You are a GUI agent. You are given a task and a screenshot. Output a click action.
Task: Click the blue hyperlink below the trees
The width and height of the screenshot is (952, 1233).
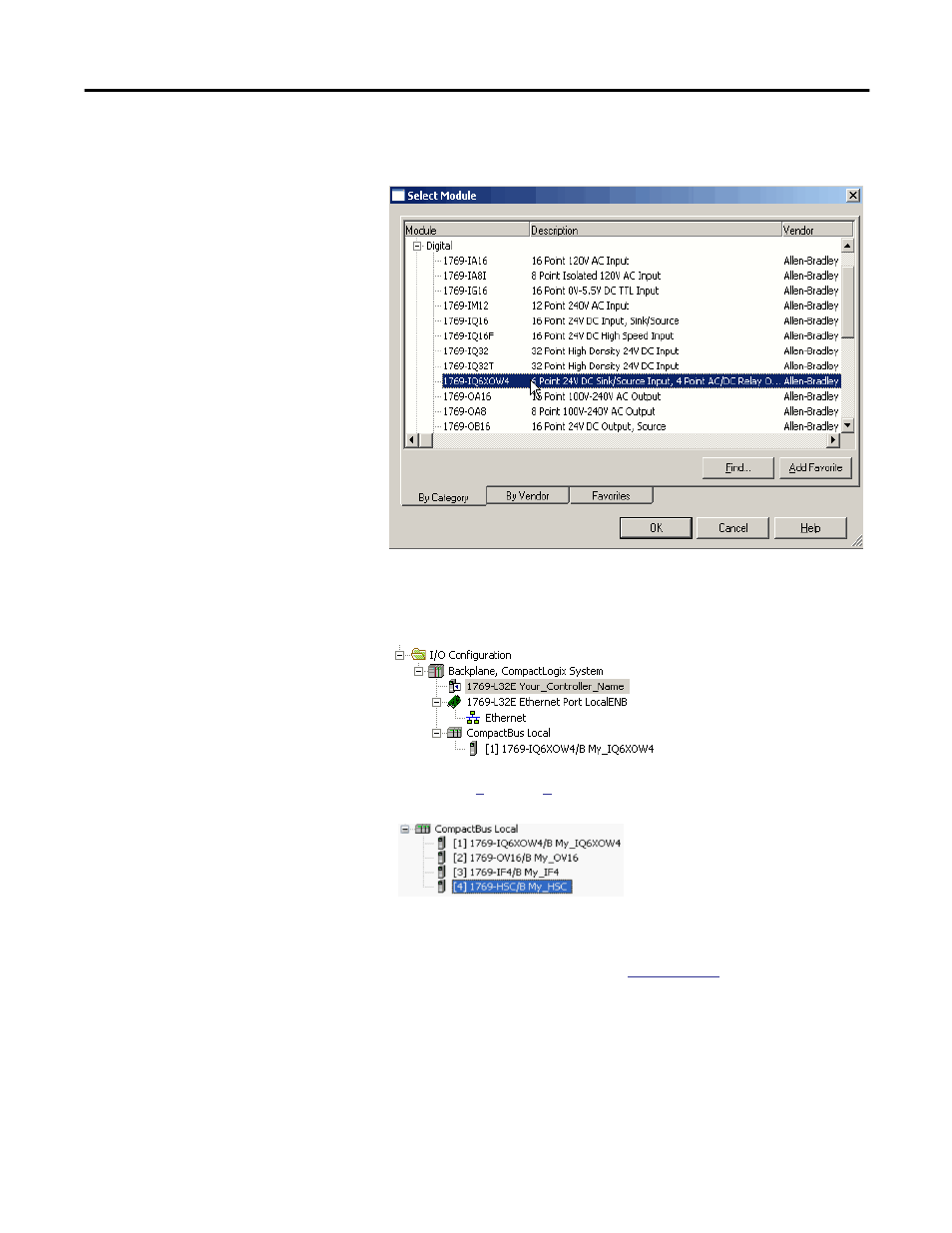674,975
